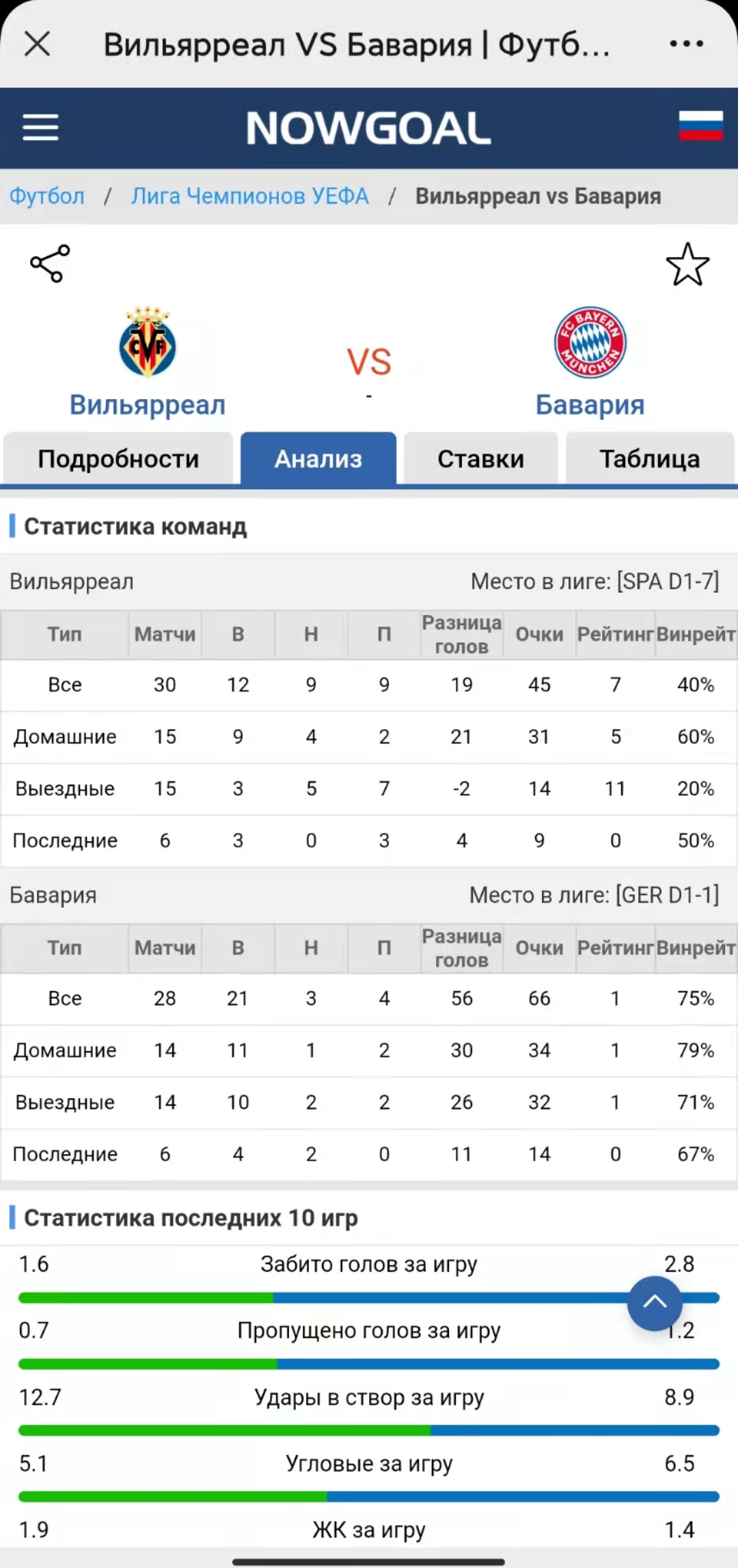Tap the scroll-to-top arrow button
The image size is (738, 1568).
(655, 1303)
